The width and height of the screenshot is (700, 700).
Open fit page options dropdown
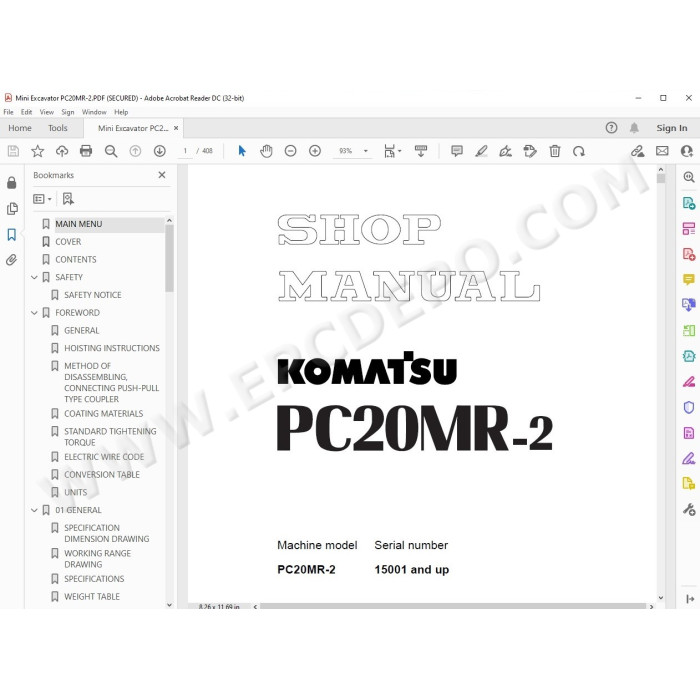[392, 151]
